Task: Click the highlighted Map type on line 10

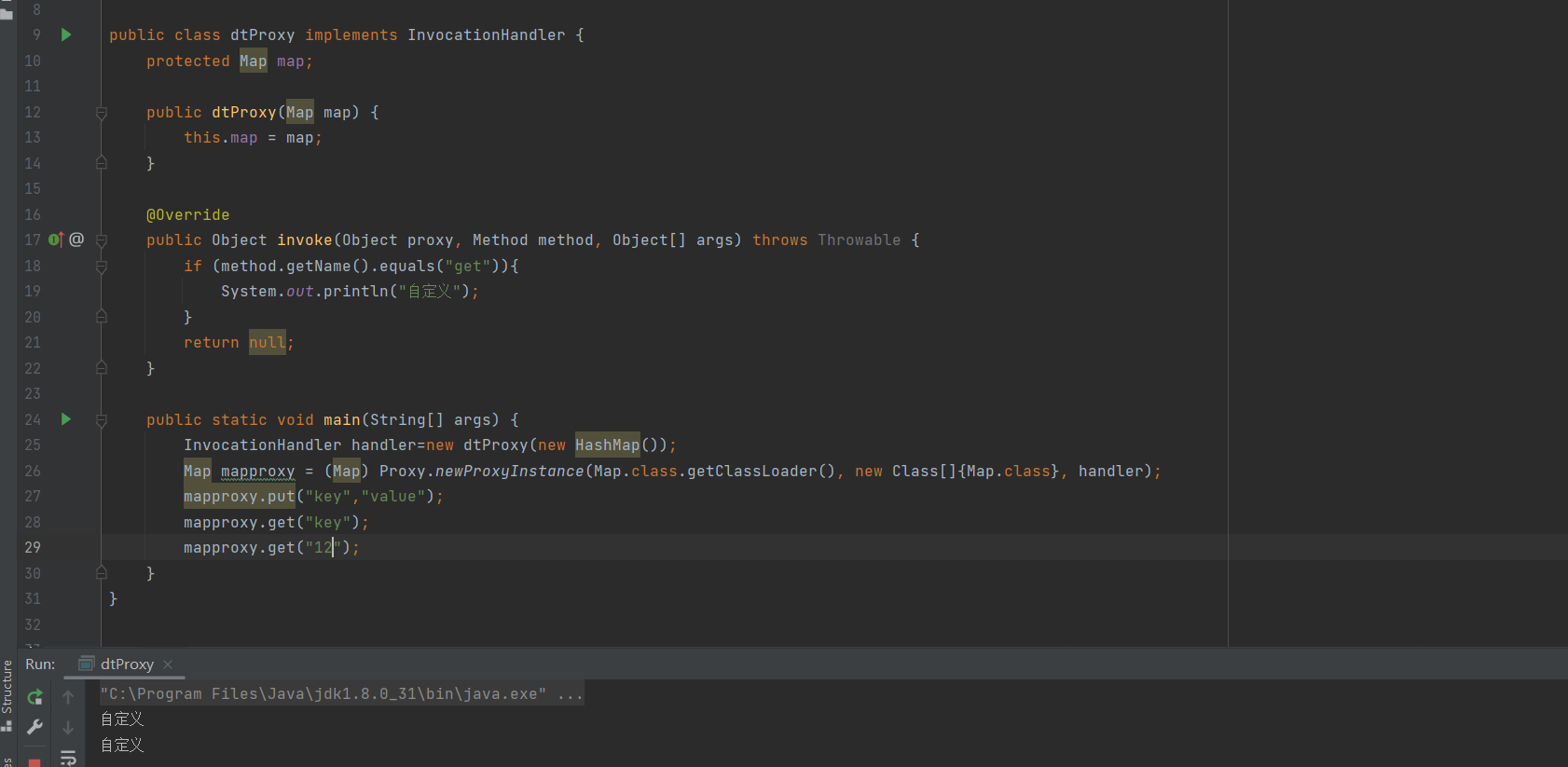Action: coord(253,61)
